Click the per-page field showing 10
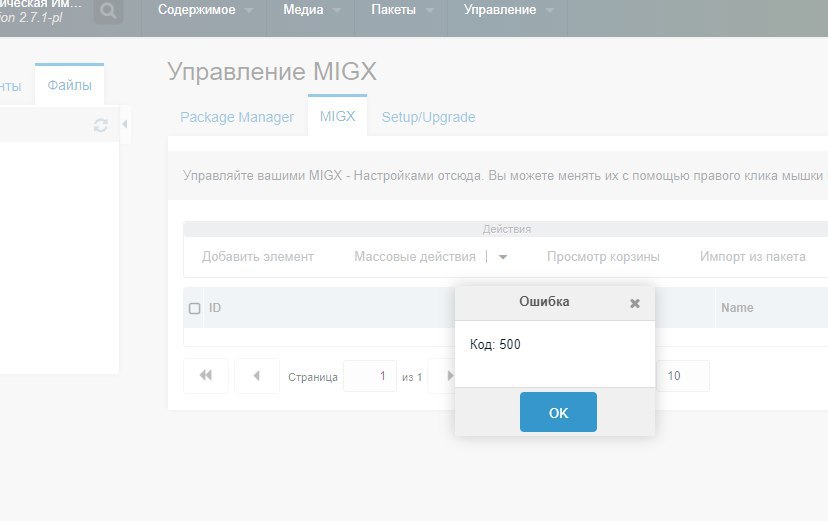The image size is (828, 521). 682,376
